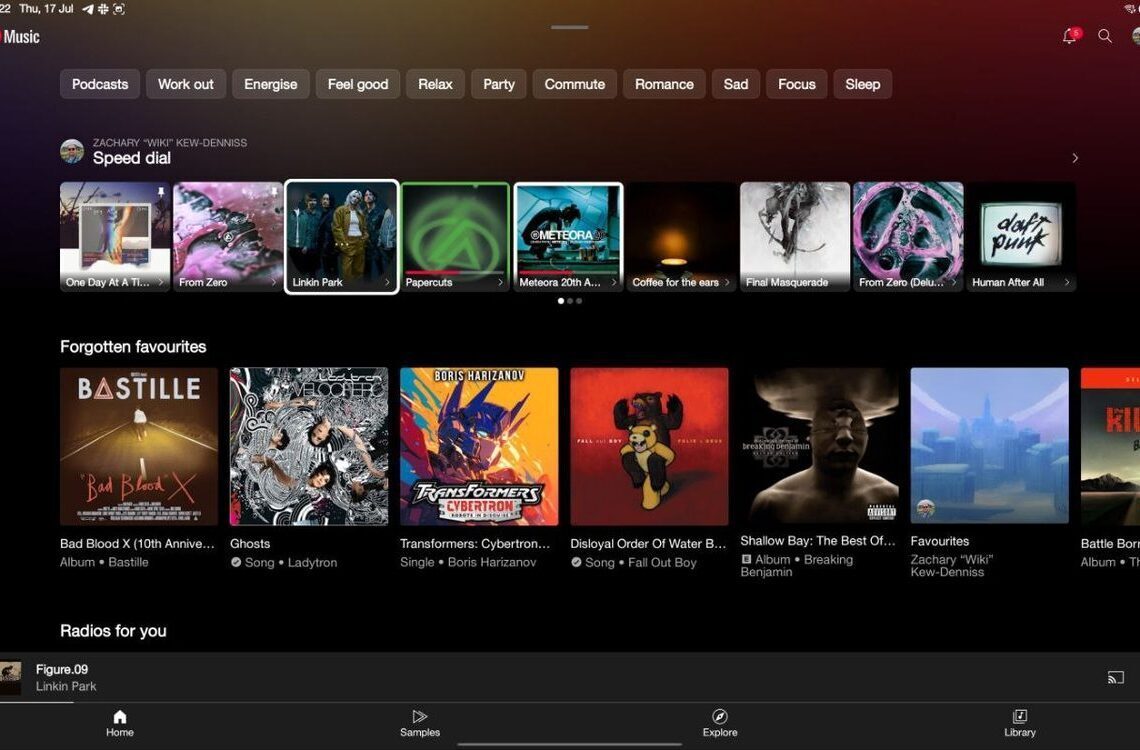Open From Zero (Deluxe) tile
This screenshot has height=750, width=1140.
point(908,237)
